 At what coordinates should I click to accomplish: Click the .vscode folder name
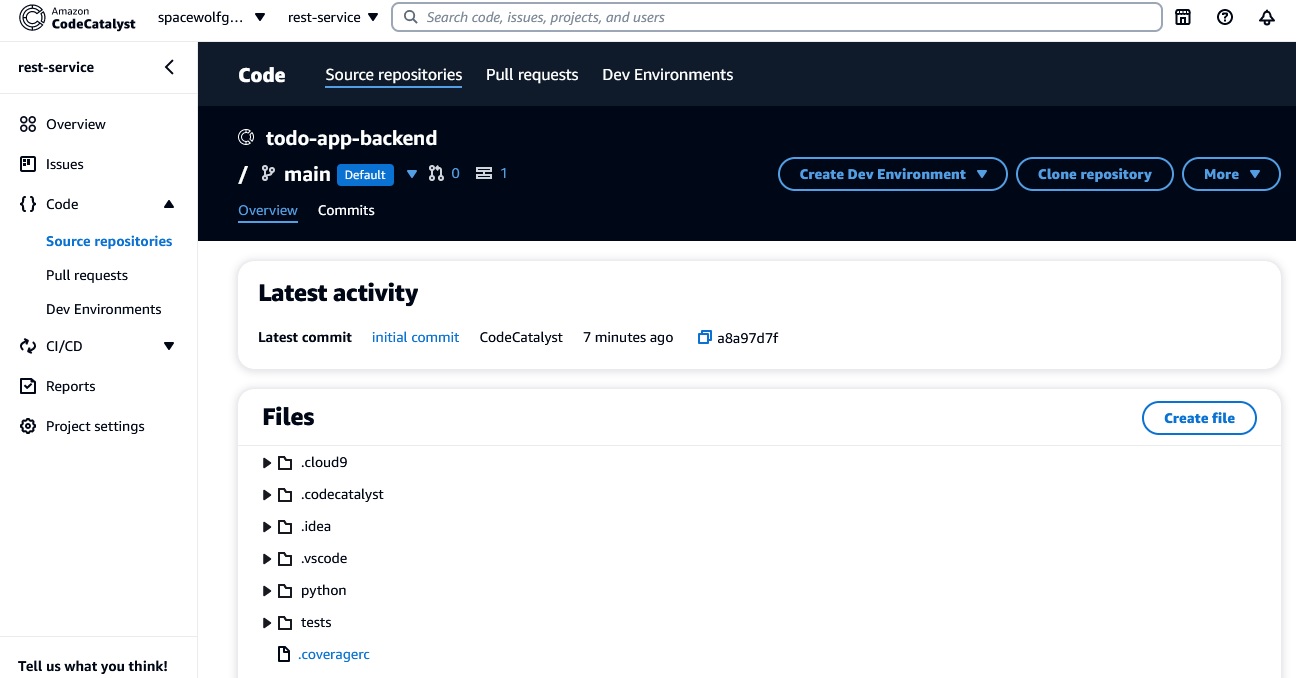[324, 559]
